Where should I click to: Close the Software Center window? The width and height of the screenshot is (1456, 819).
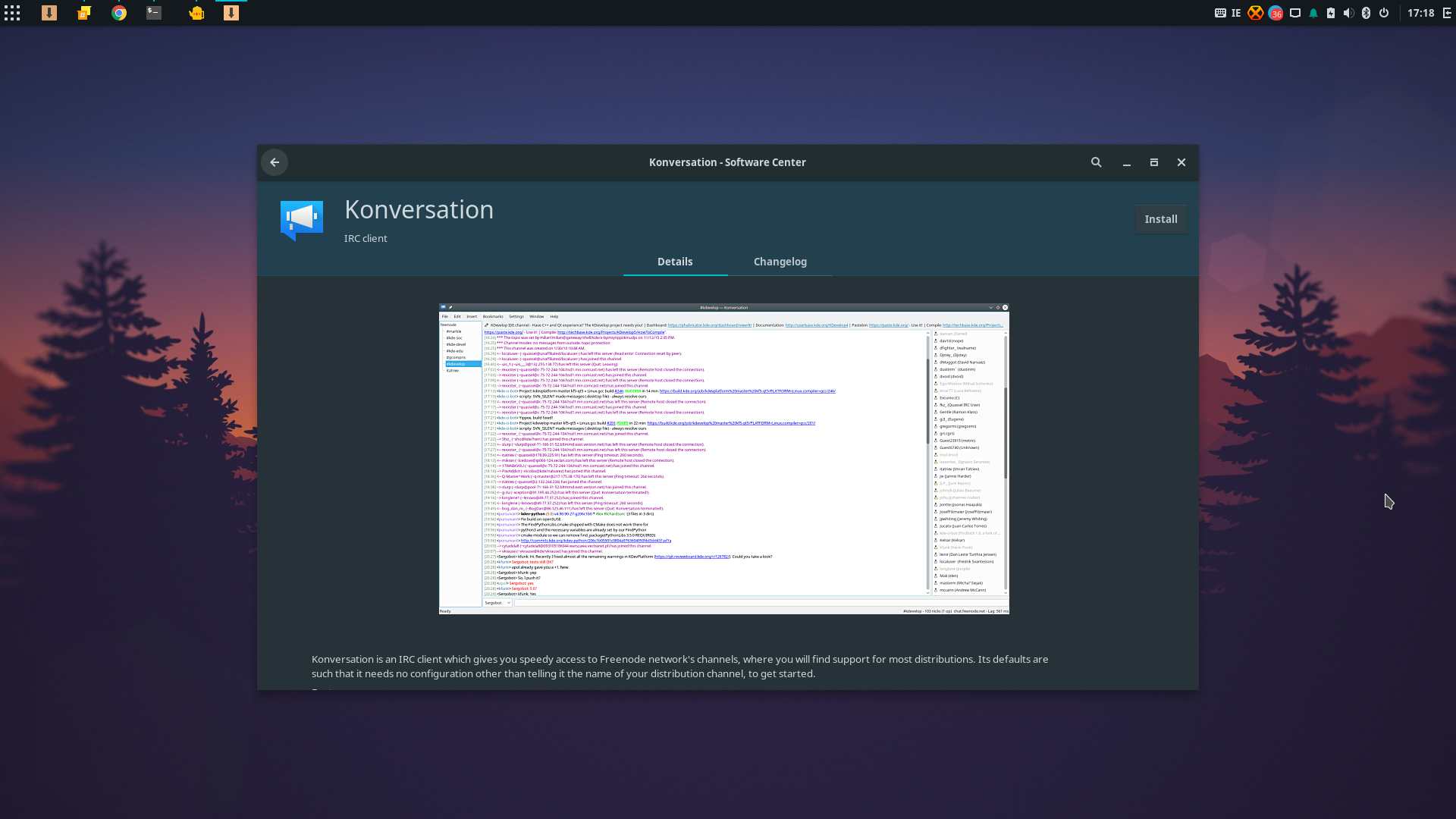(1181, 162)
